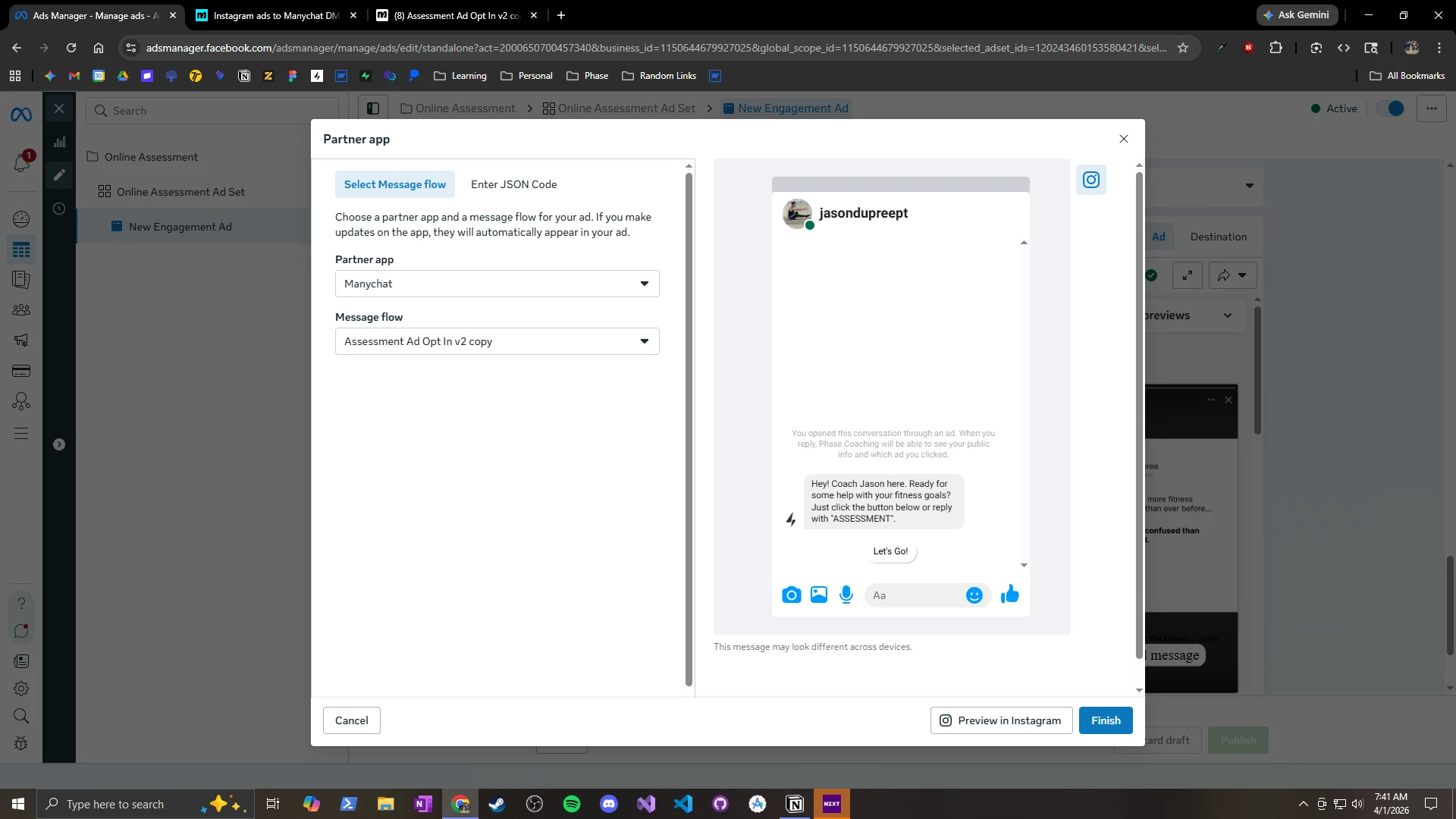Open Spotify from the taskbar
Viewport: 1456px width, 819px height.
click(572, 804)
